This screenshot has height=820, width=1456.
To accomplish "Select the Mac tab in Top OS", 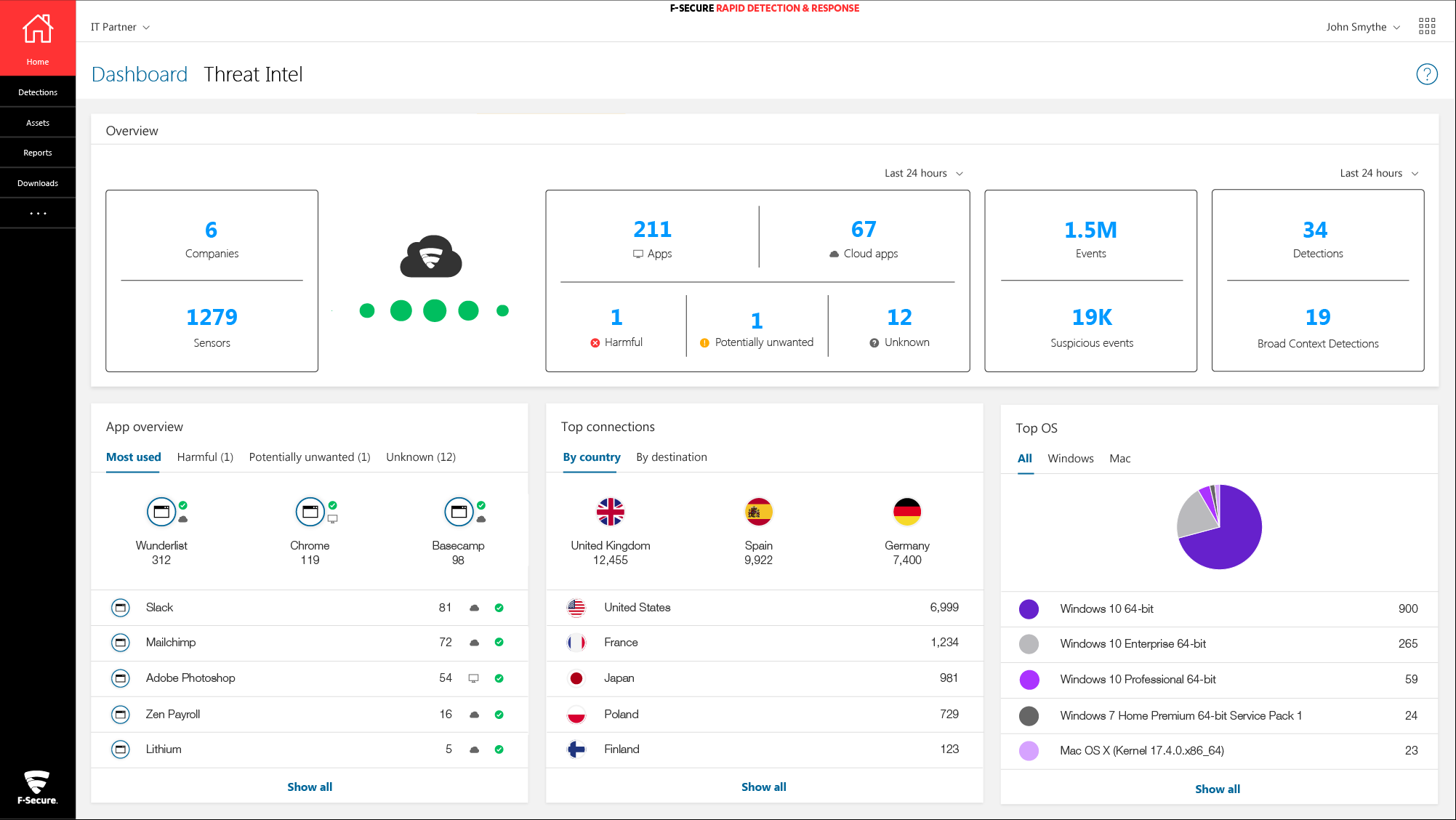I will click(1120, 459).
